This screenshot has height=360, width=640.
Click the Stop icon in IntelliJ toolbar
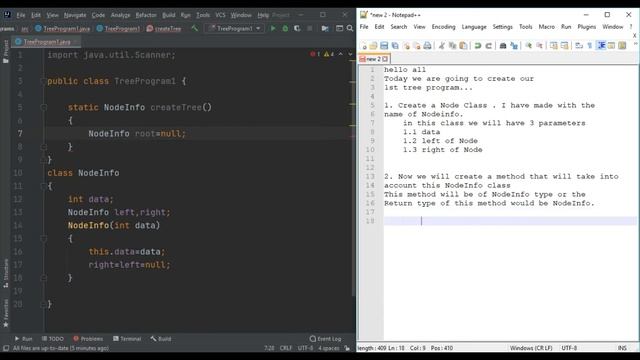(x=310, y=29)
